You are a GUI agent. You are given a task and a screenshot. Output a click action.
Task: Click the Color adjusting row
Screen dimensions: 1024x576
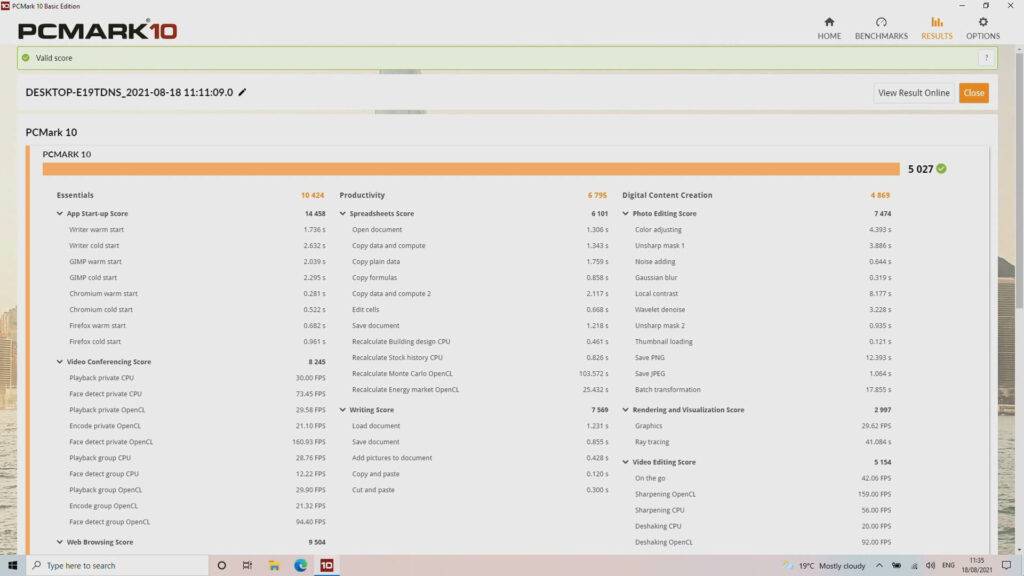[762, 230]
